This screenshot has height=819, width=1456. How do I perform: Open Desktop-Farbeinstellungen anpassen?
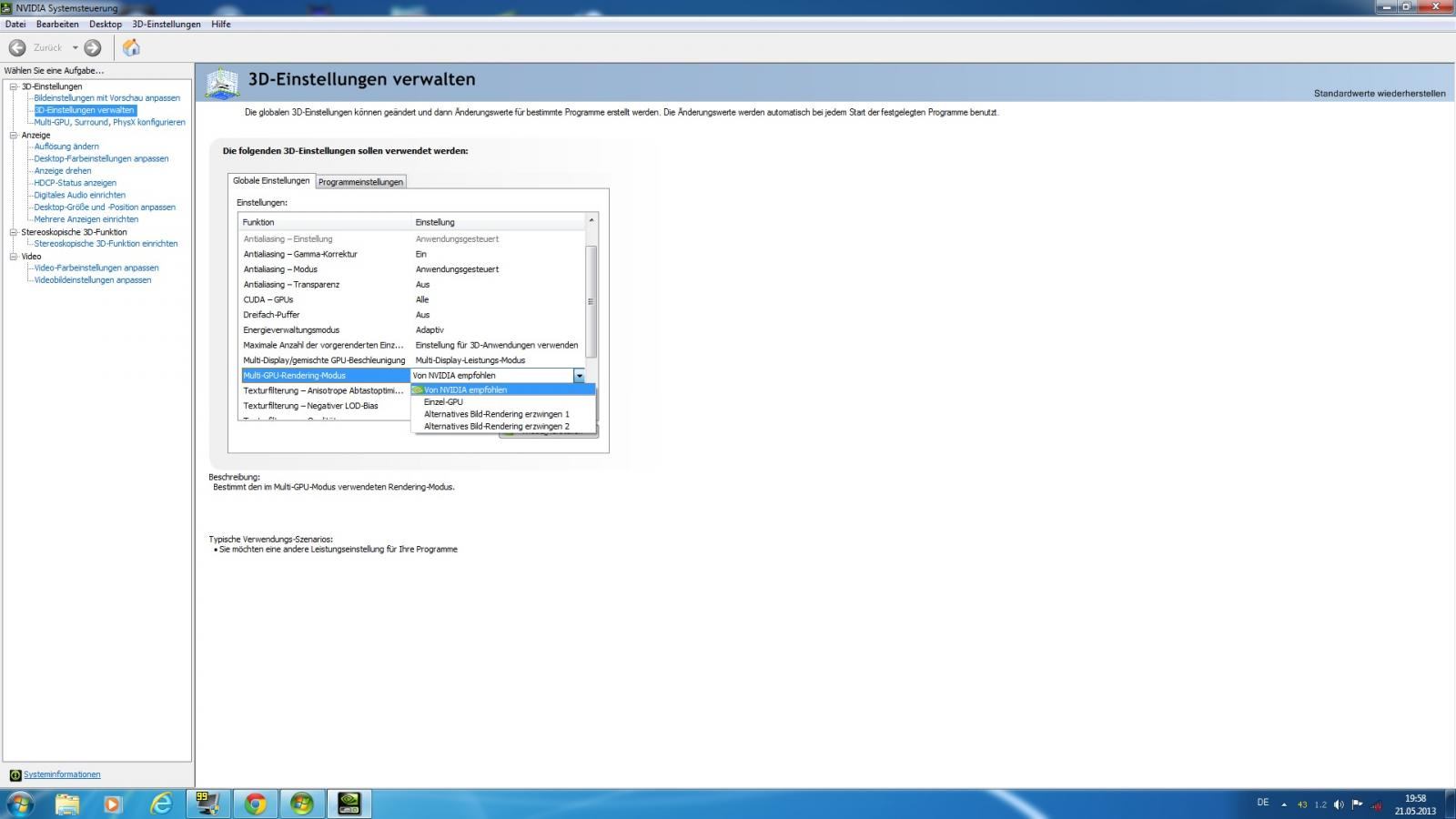[x=101, y=158]
